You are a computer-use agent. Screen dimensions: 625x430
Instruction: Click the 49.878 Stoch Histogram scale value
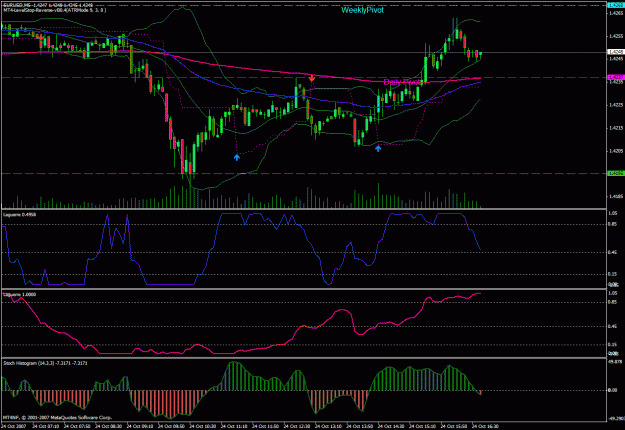[616, 362]
